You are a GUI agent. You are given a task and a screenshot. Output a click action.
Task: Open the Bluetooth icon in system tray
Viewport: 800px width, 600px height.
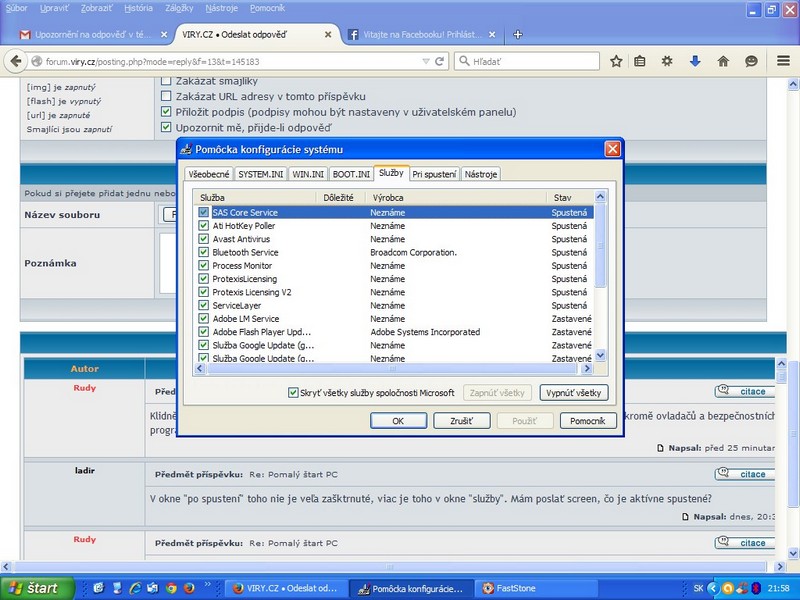point(756,588)
